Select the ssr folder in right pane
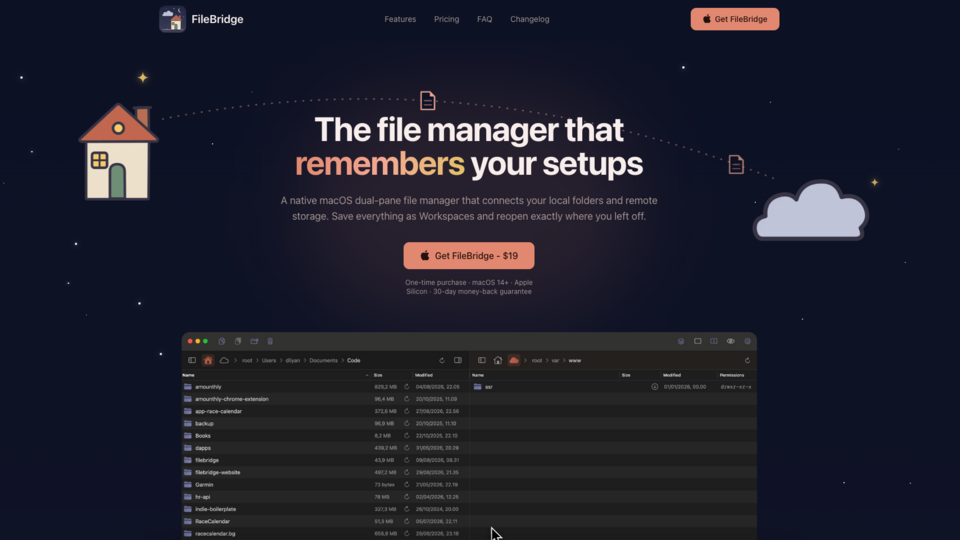The width and height of the screenshot is (960, 540). 613,387
